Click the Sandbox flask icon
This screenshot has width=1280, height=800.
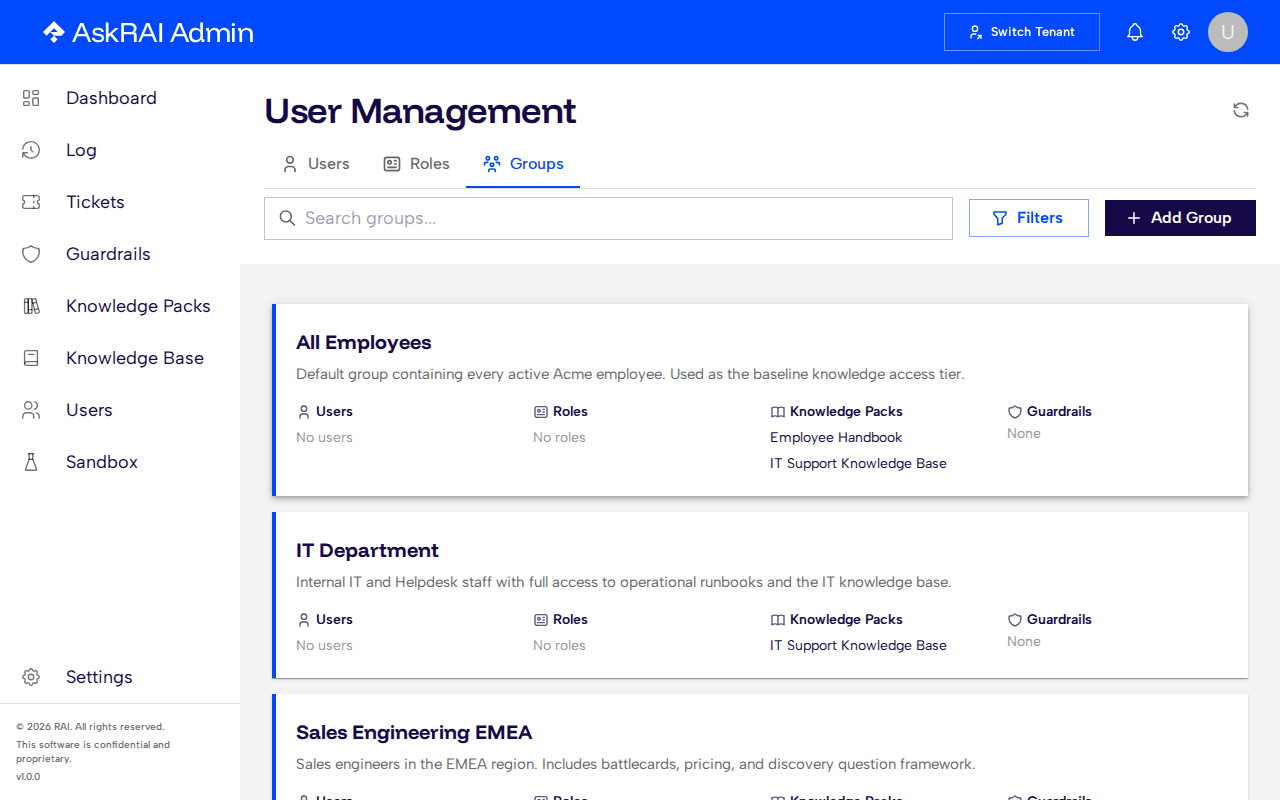tap(31, 462)
